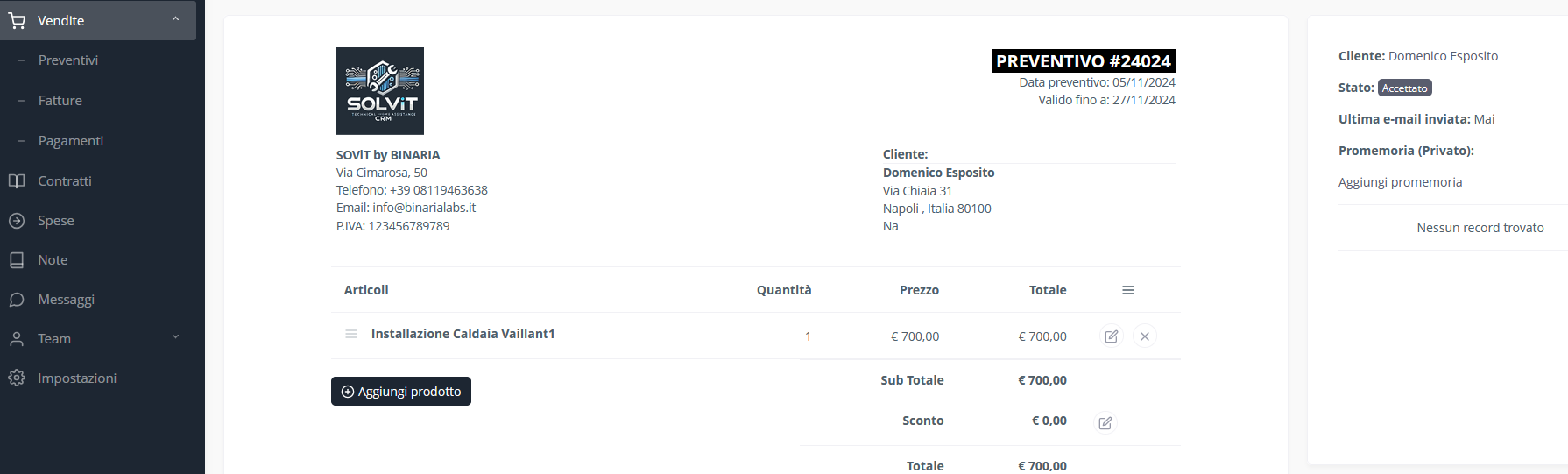
Task: Collapse the Vendite sidebar section
Action: [175, 19]
